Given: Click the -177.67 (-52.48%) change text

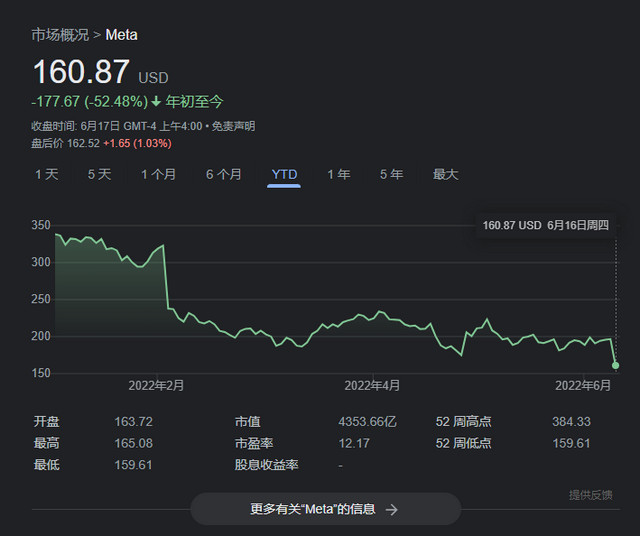Looking at the screenshot, I should click(x=89, y=102).
